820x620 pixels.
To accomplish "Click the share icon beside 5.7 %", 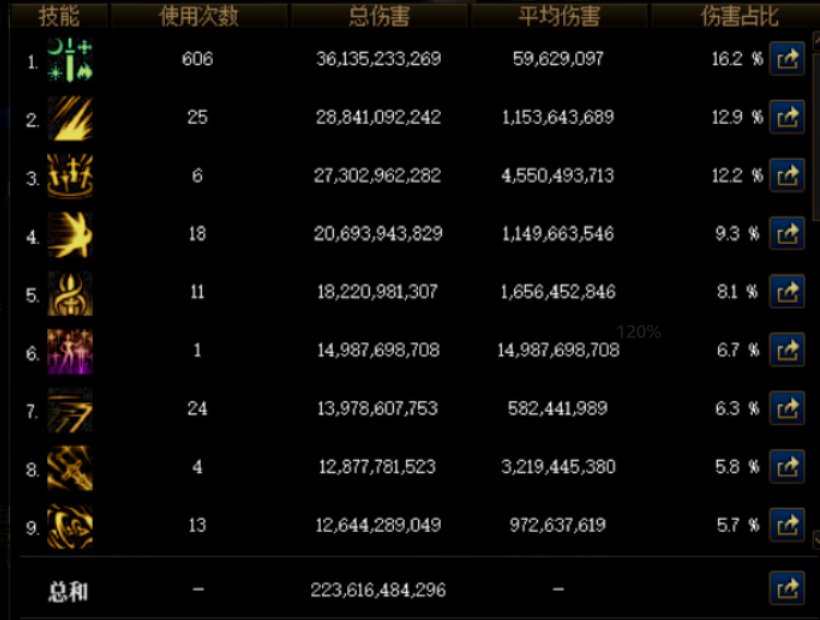I will [x=787, y=525].
